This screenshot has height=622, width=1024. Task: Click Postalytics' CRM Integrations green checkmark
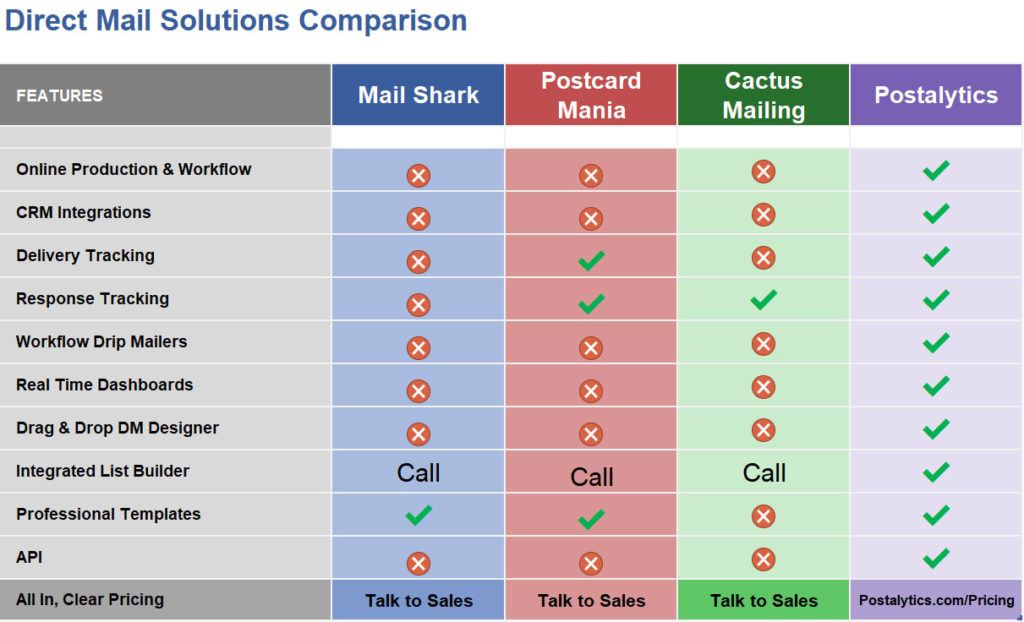[936, 213]
